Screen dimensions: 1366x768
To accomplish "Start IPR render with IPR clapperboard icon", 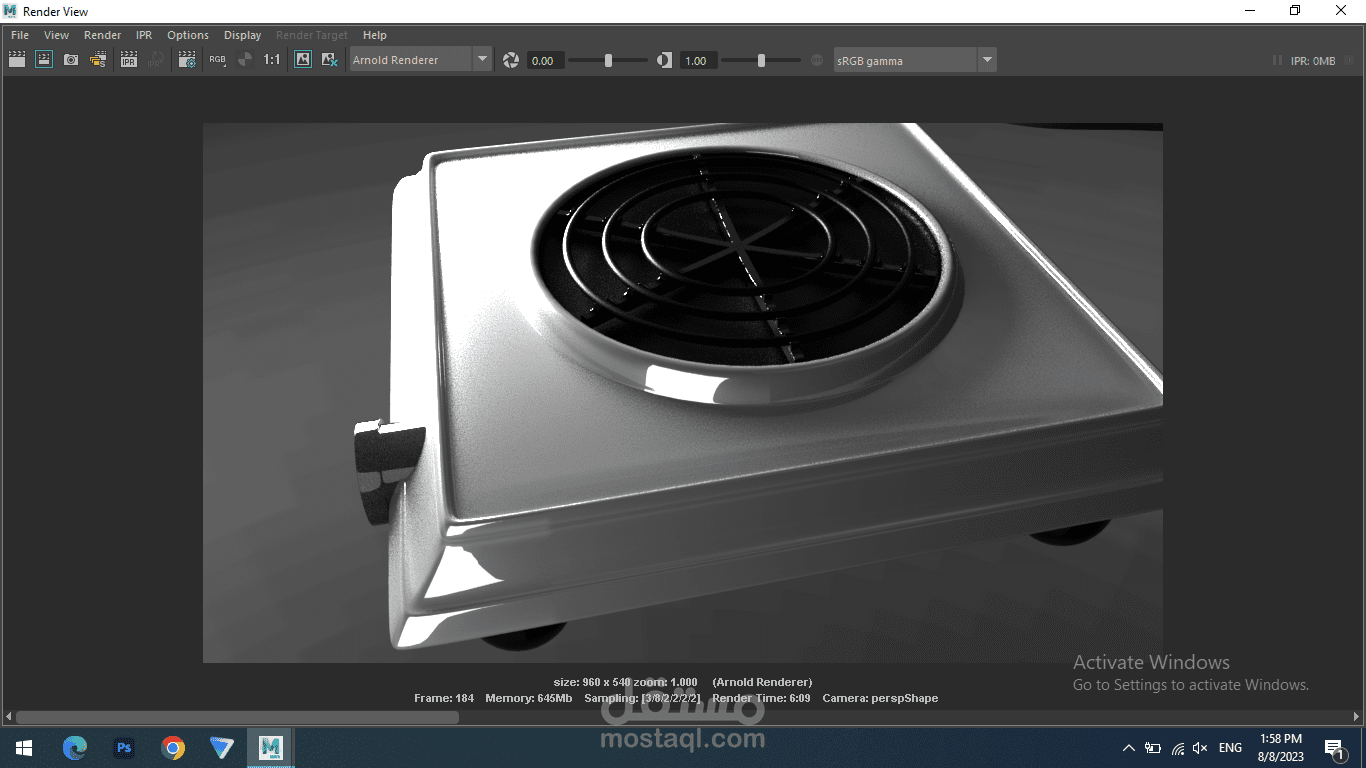I will pyautogui.click(x=129, y=60).
